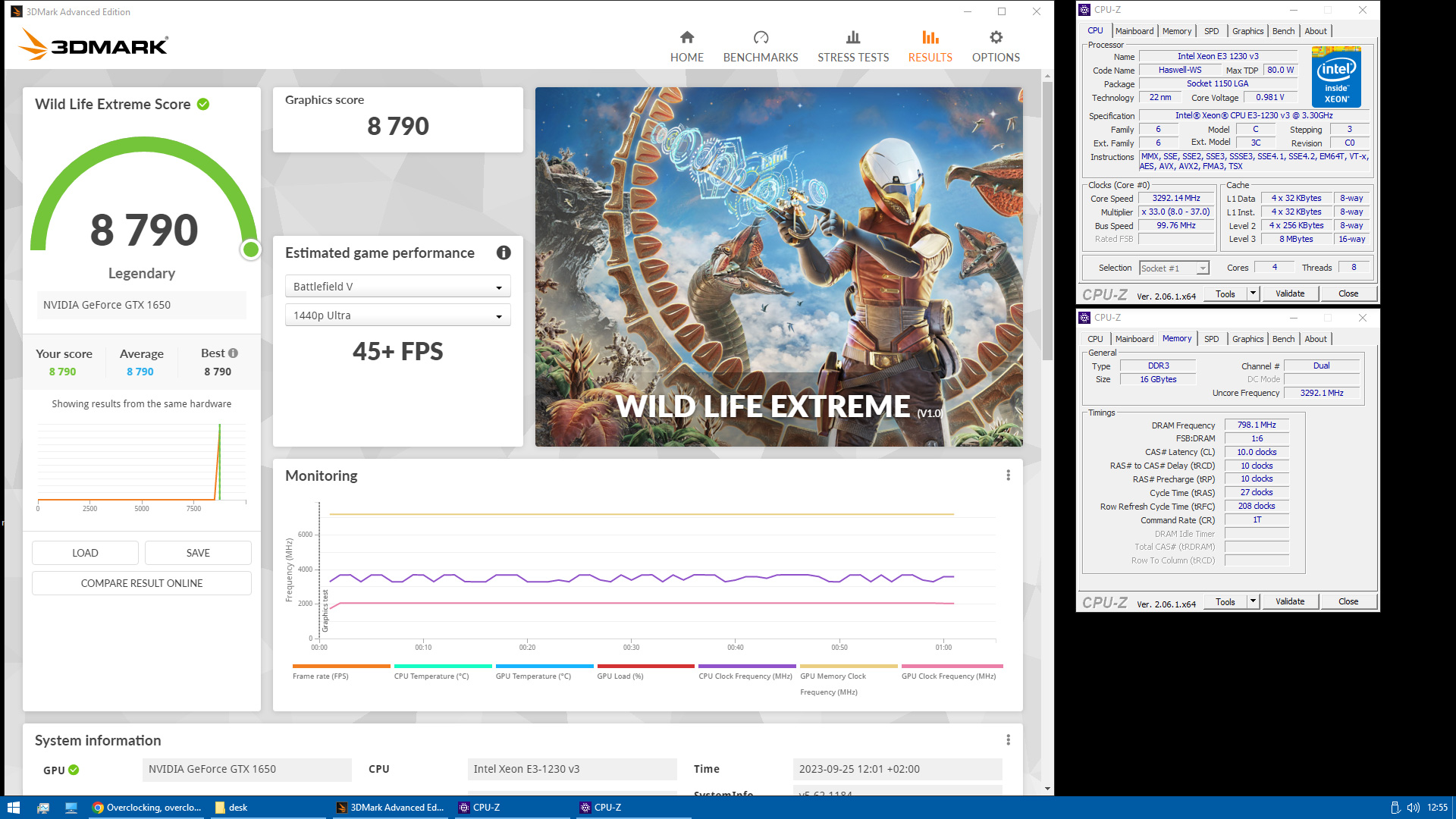1456x819 pixels.
Task: Click Validate in the lower CPU-Z window
Action: tap(1290, 601)
